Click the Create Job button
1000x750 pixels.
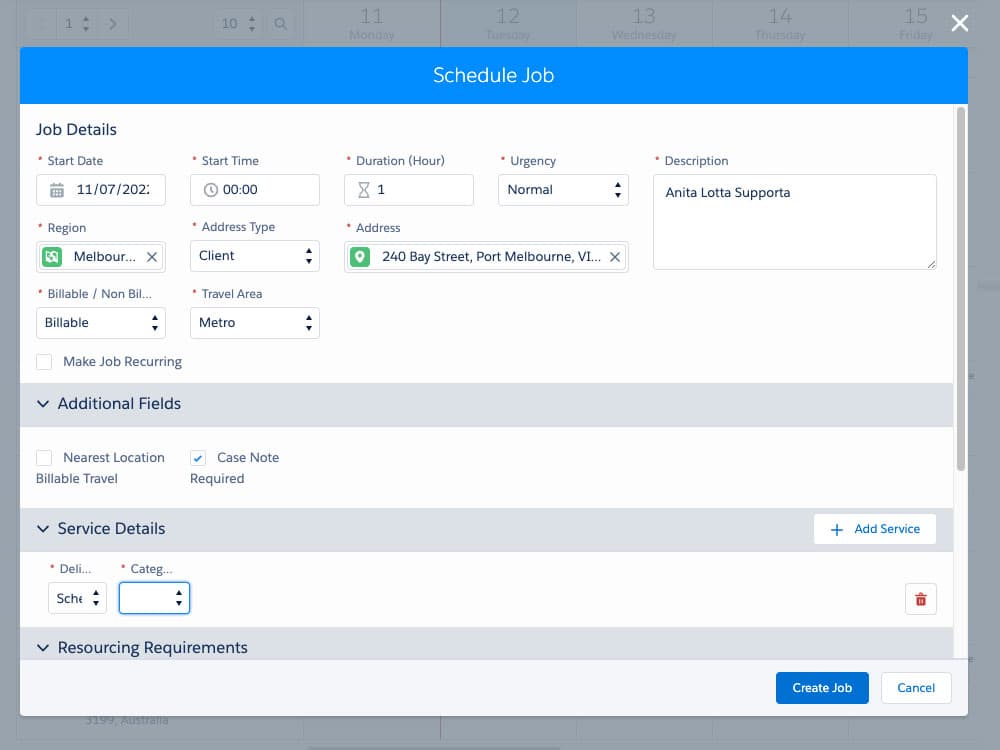(x=822, y=688)
